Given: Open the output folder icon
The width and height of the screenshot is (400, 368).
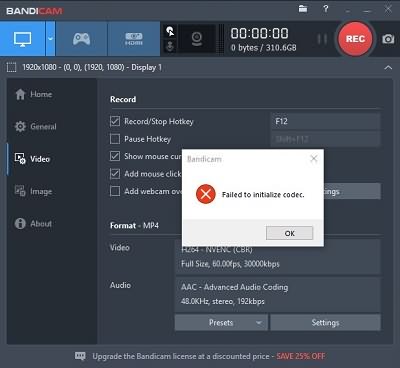Looking at the screenshot, I should pos(303,9).
